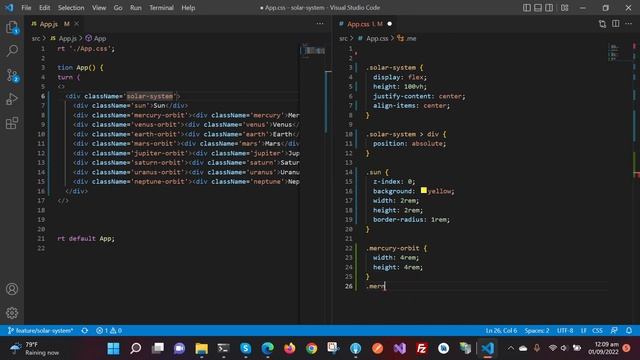Click Spaces: 2 indentation in status bar
Viewport: 640px width, 360px height.
coord(537,331)
